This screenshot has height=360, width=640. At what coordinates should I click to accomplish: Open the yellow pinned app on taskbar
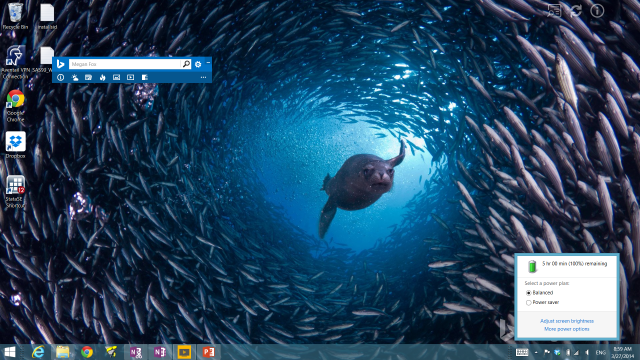pos(111,352)
